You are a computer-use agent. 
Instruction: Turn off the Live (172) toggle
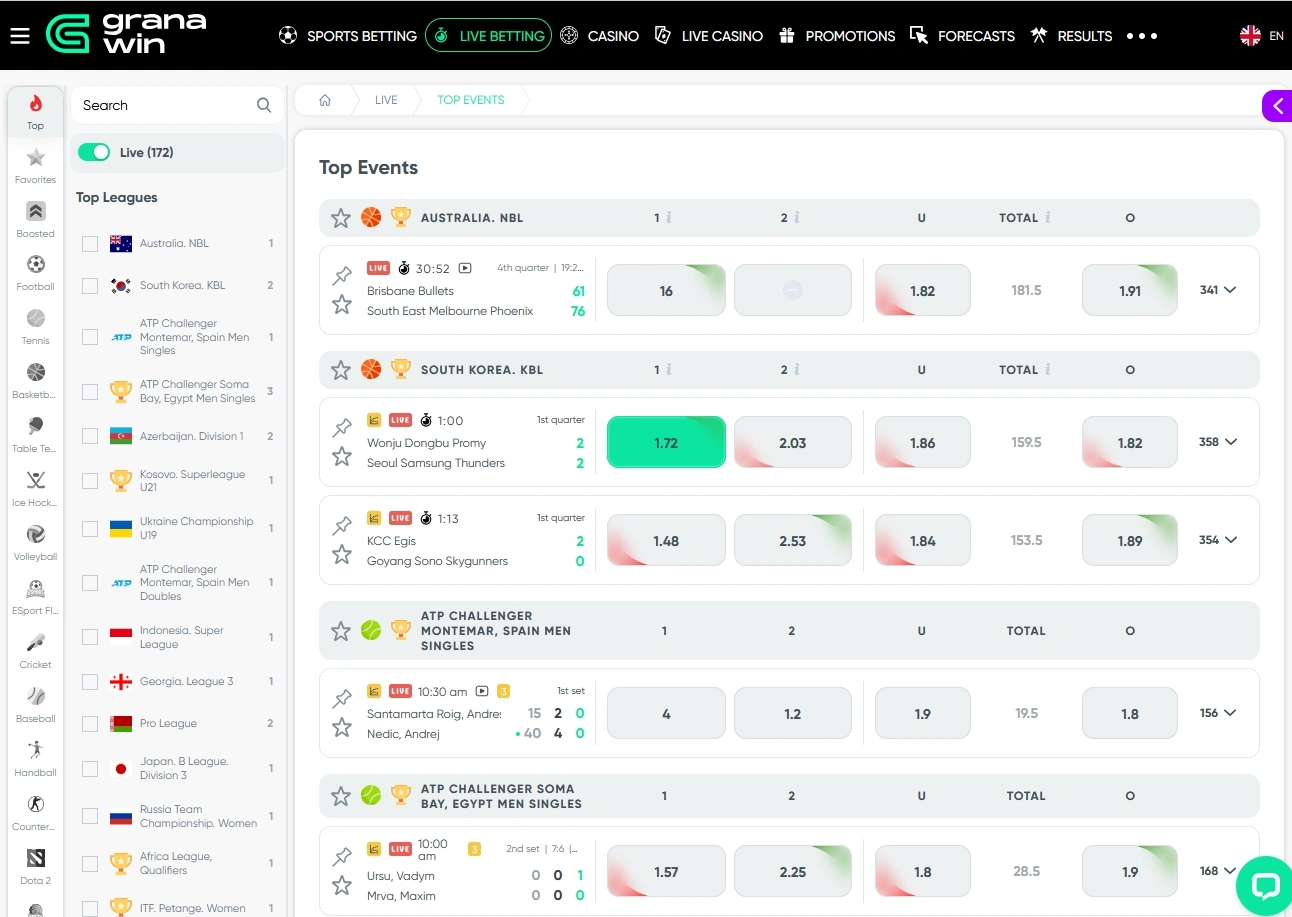coord(94,152)
